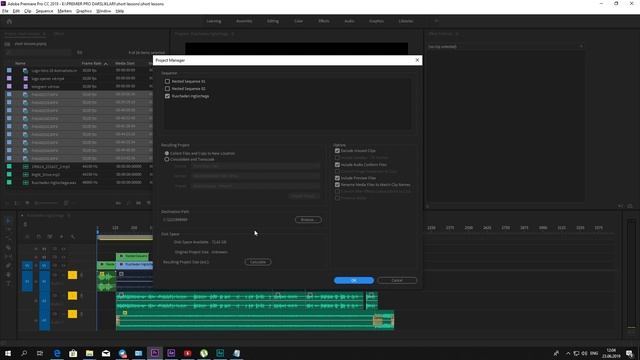Click the second yellow audio track button
This screenshot has width=640, height=360.
pyautogui.click(x=72, y=295)
